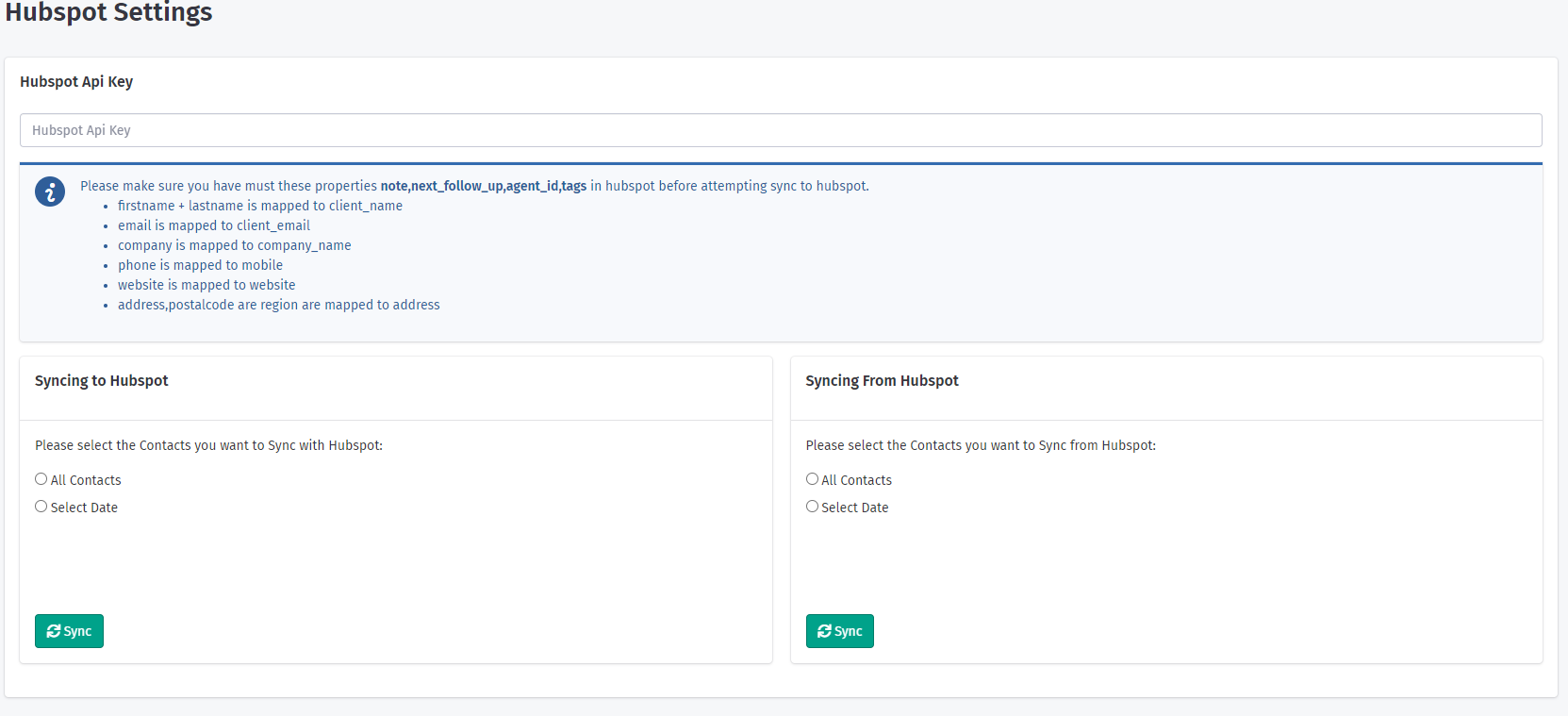This screenshot has width=1568, height=716.
Task: Choose Select Date under Syncing to Hubspot
Action: click(41, 507)
